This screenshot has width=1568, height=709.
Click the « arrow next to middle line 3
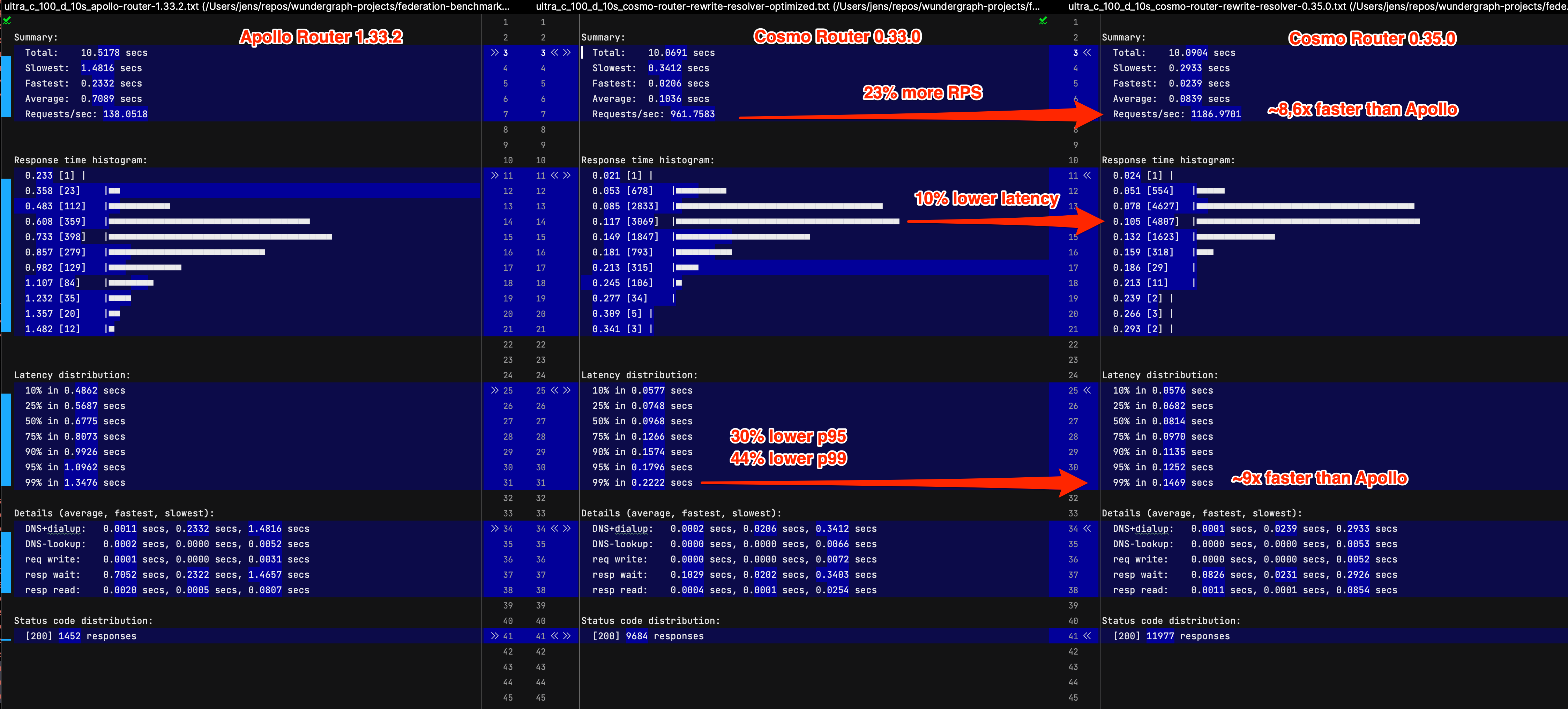point(554,53)
